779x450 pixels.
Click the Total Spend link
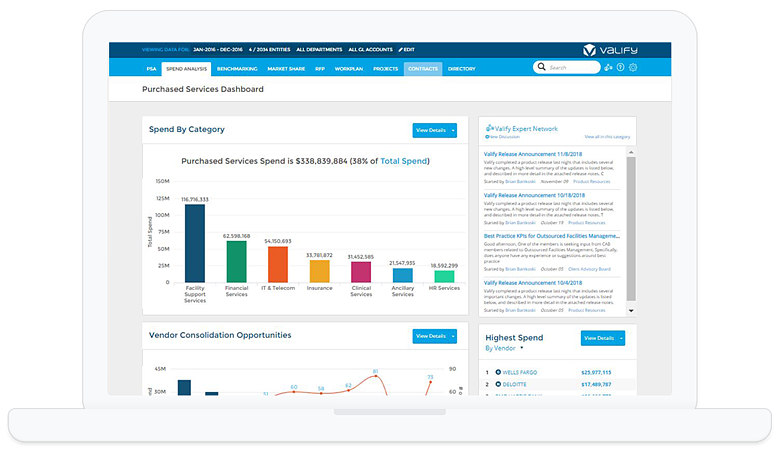[x=403, y=161]
